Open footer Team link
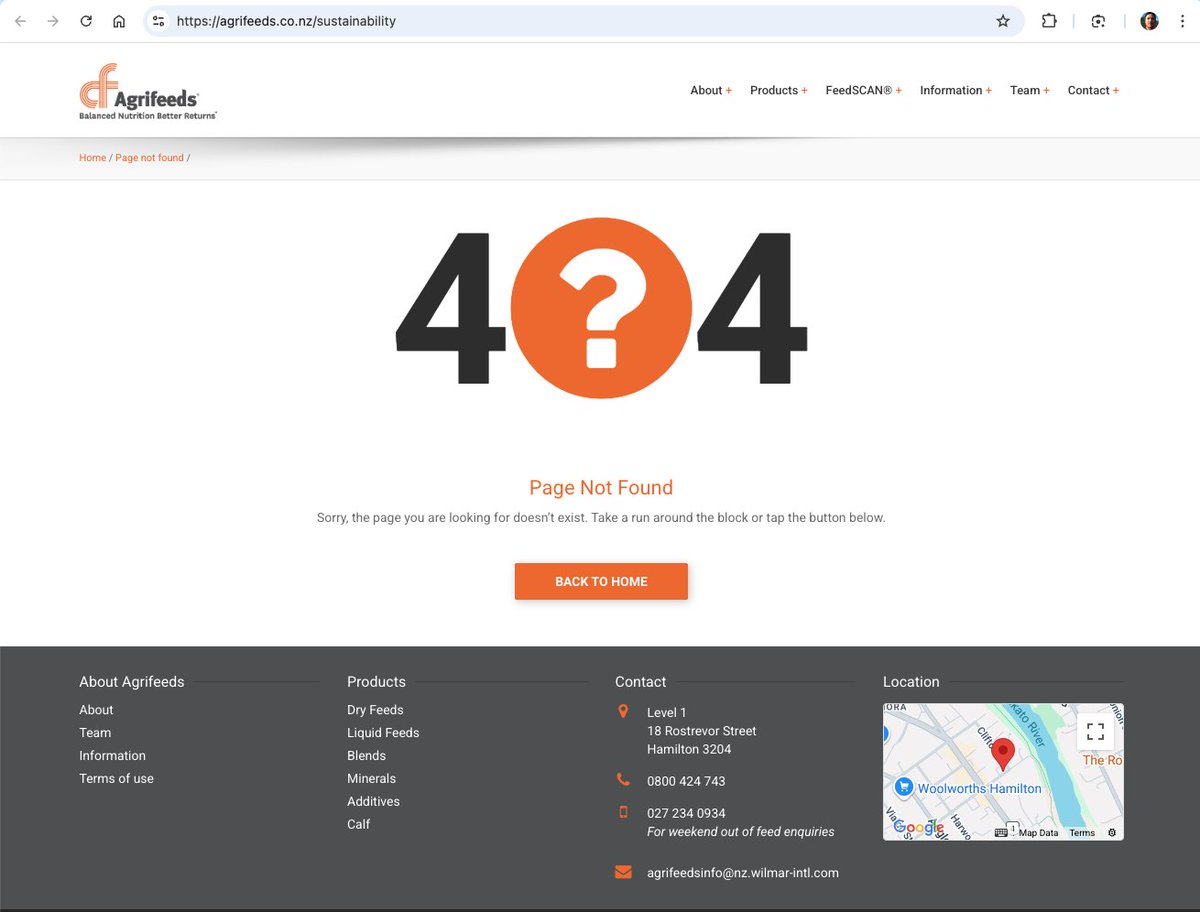This screenshot has height=912, width=1200. (95, 733)
